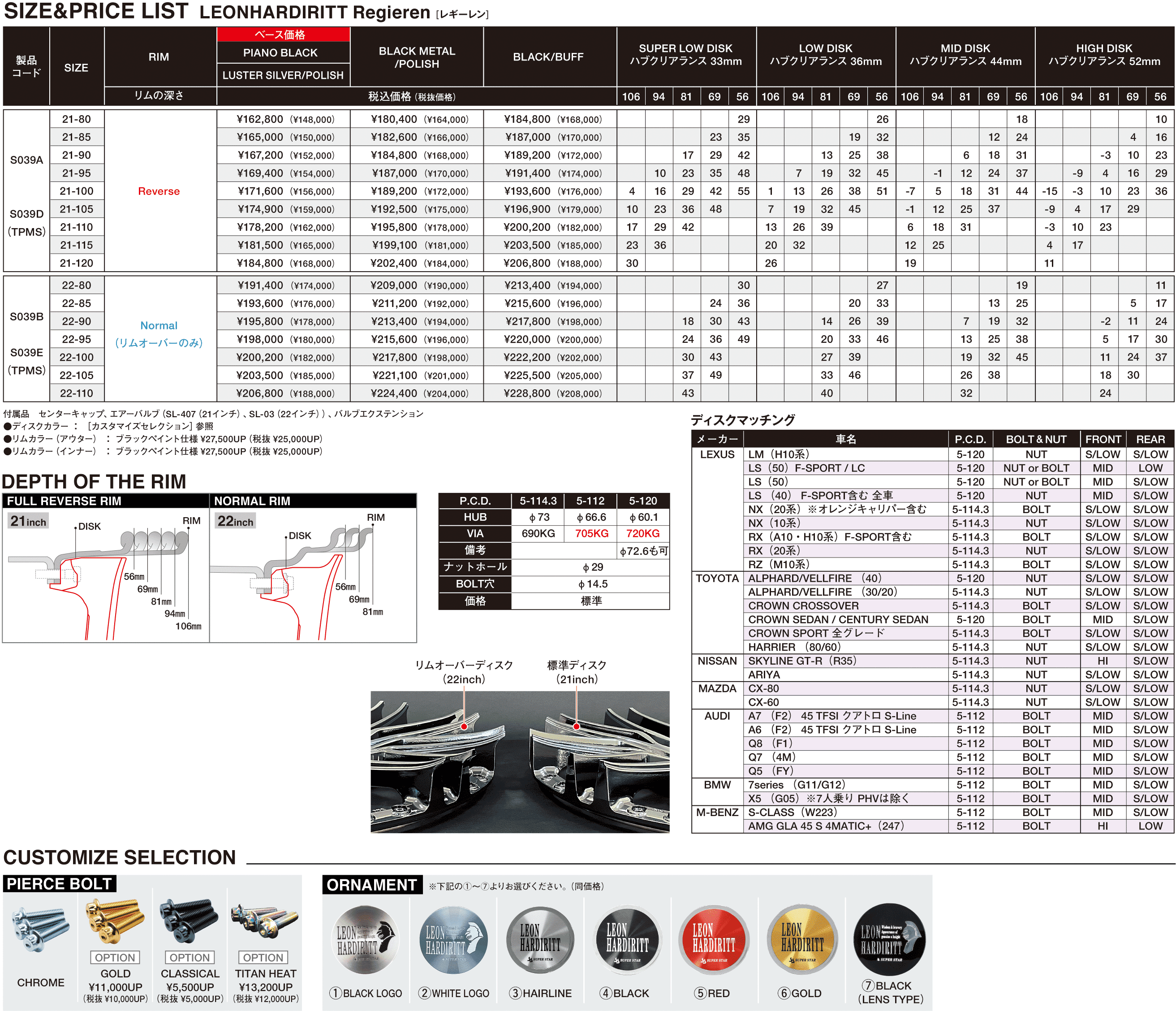Click the CHROME pierce bolt image
This screenshot has height=1011, width=1176.
[40, 929]
